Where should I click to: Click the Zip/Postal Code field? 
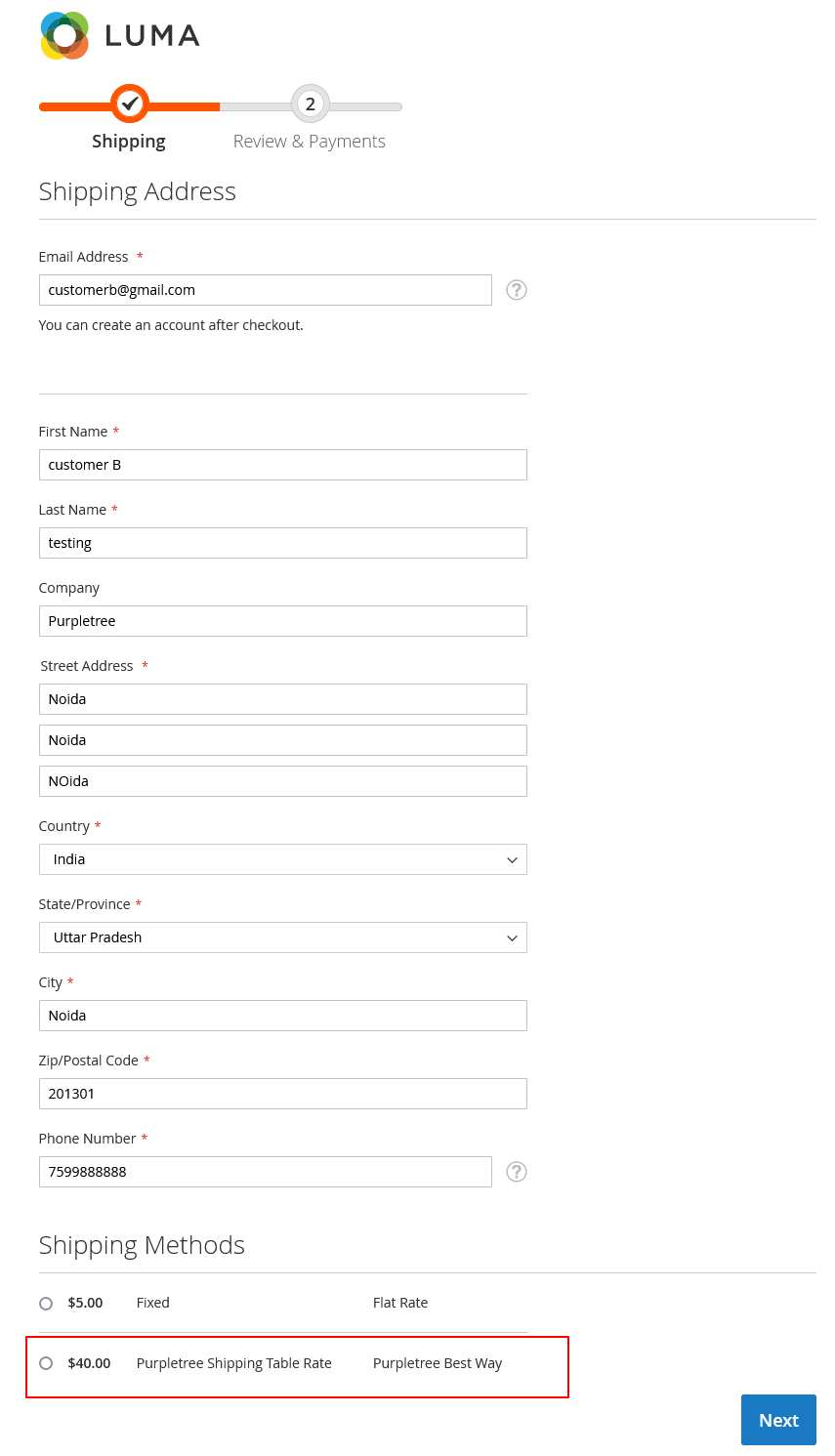tap(283, 1094)
